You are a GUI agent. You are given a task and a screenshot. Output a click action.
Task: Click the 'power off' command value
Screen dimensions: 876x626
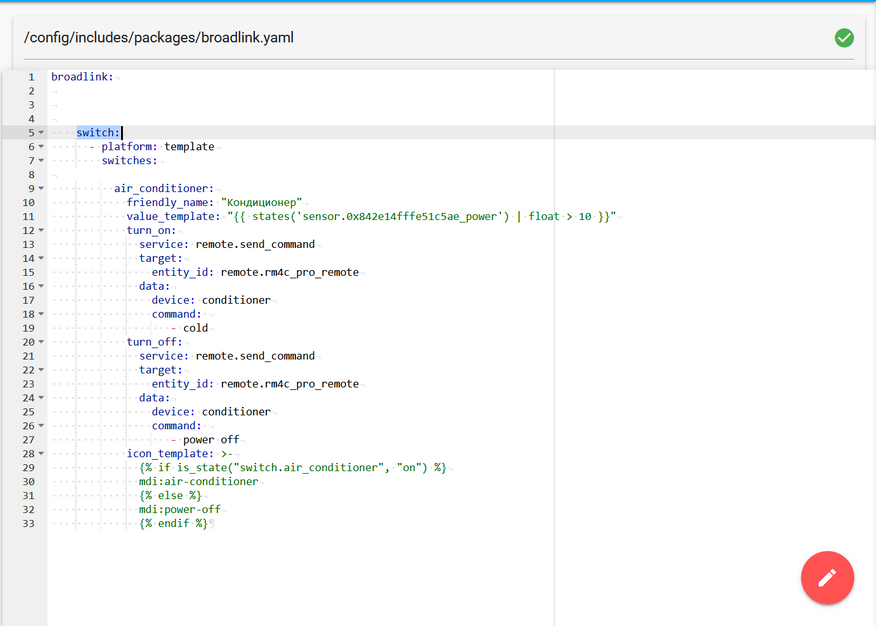click(211, 439)
